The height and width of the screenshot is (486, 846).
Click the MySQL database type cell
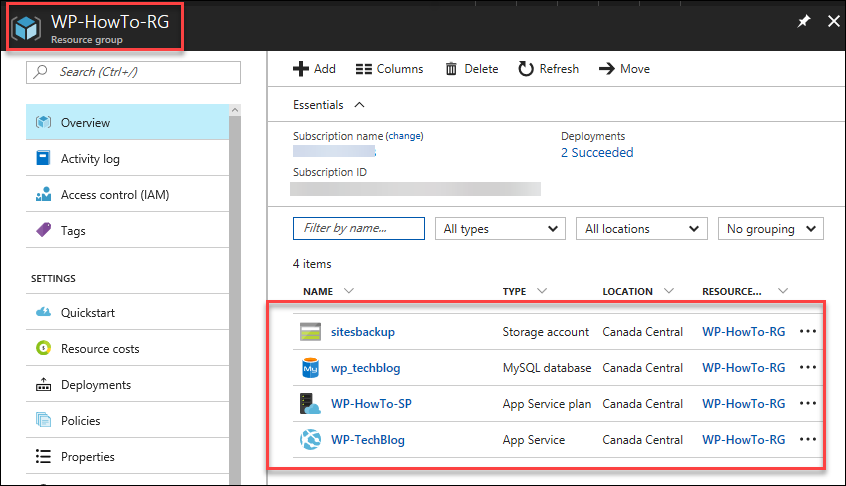point(547,368)
